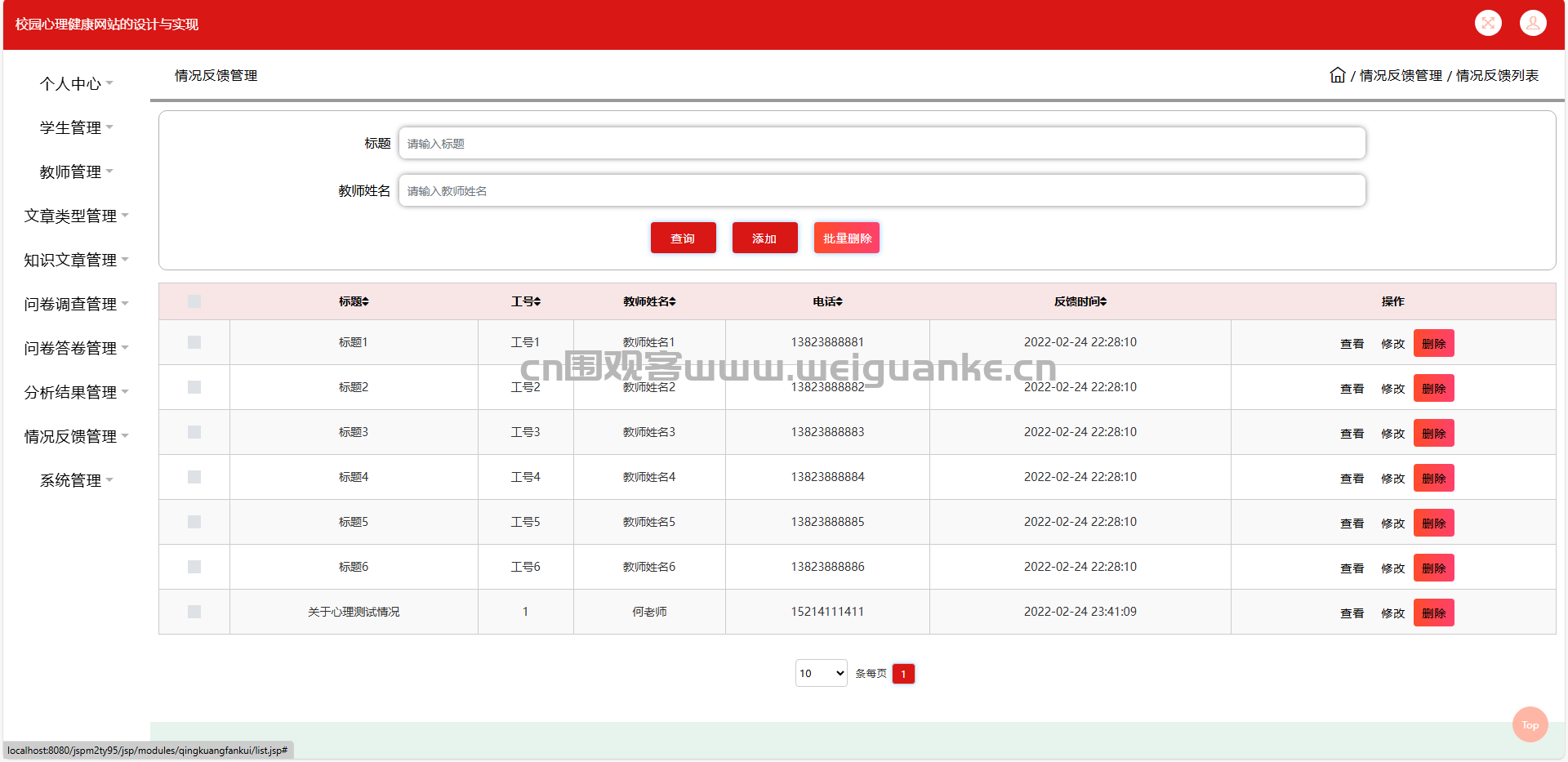
Task: Open 情况反馈列表 breadcrumb link
Action: point(1497,75)
